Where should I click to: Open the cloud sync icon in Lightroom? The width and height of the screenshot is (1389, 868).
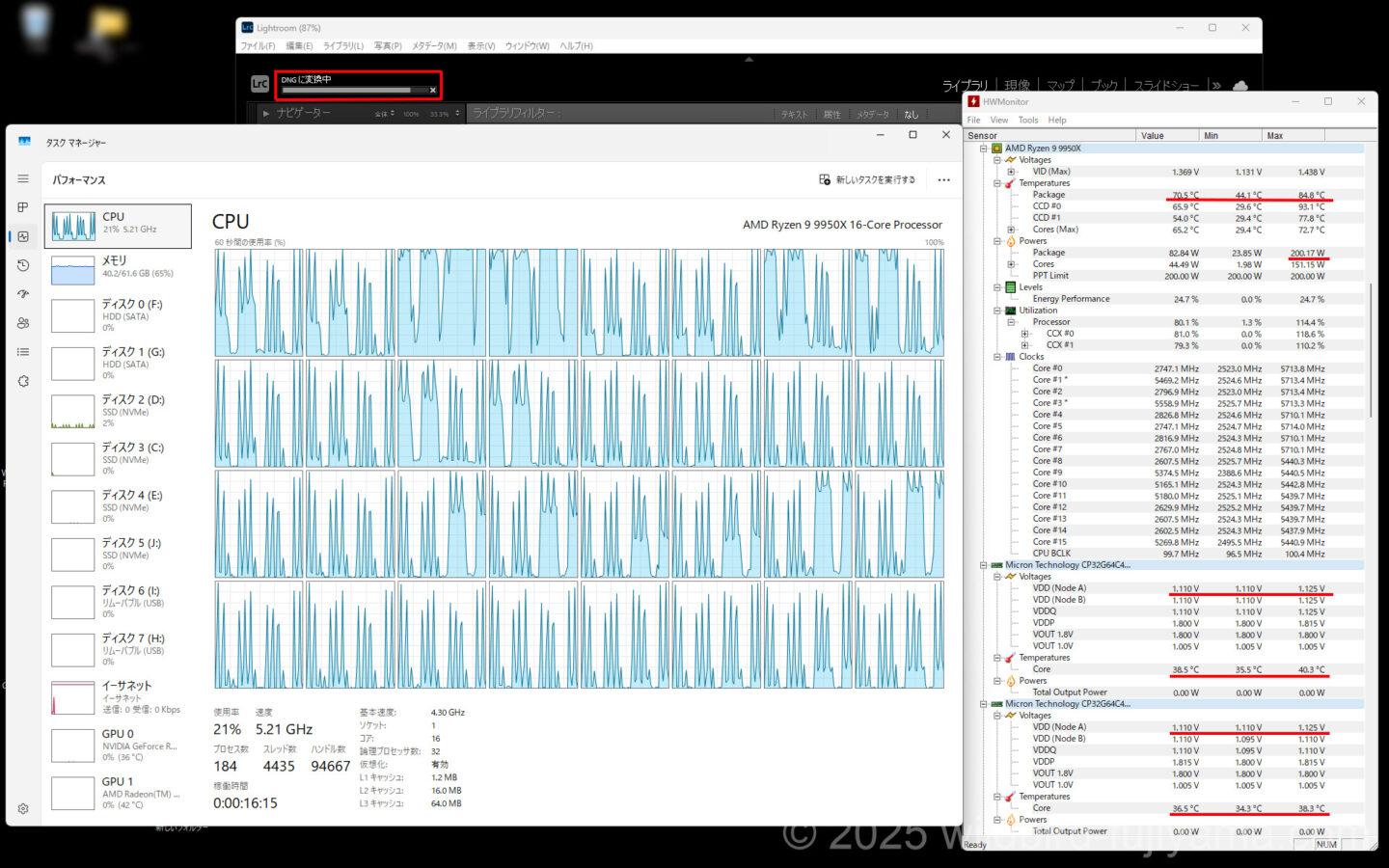click(x=1240, y=86)
